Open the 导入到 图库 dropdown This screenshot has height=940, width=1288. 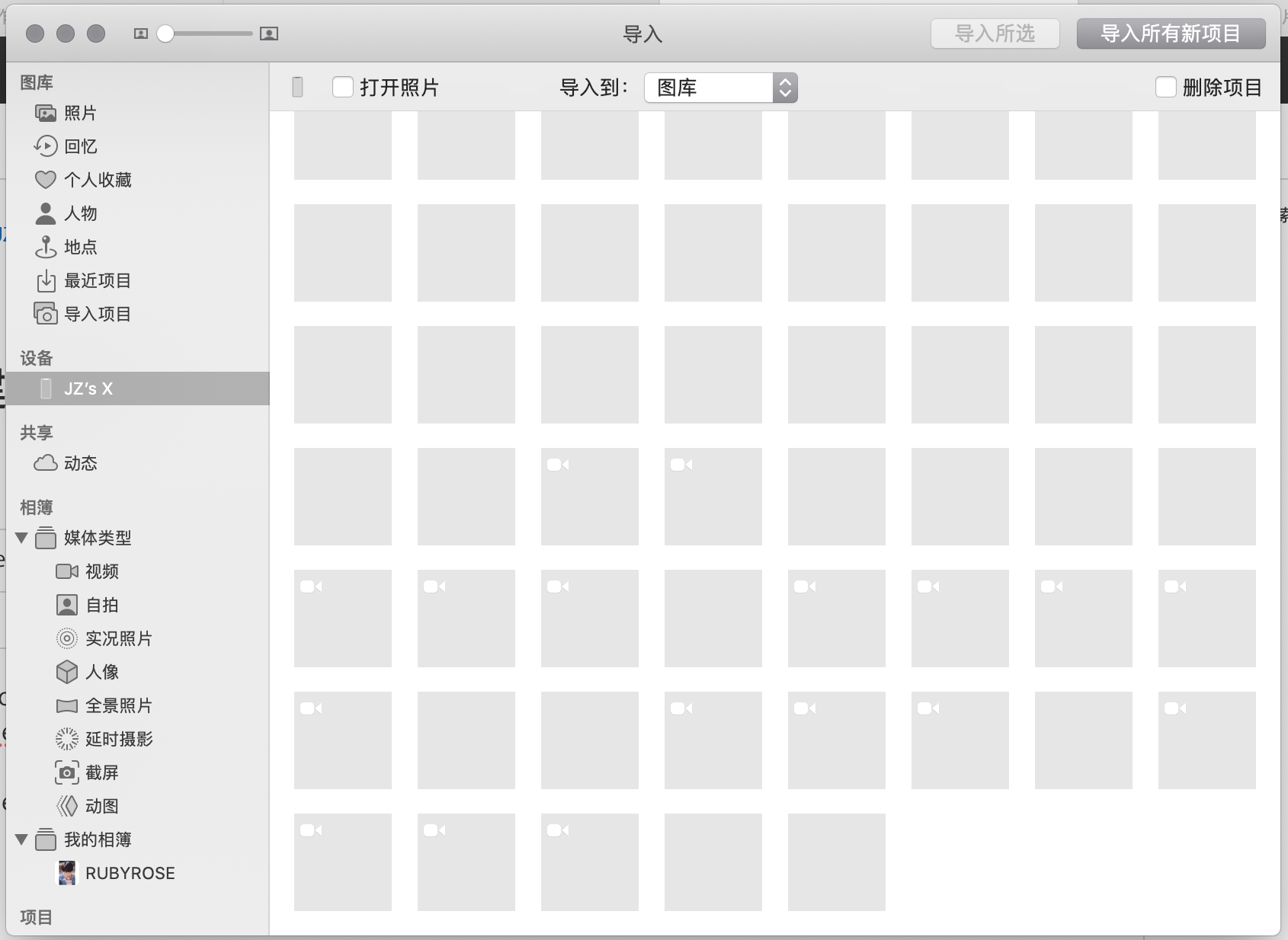[720, 88]
